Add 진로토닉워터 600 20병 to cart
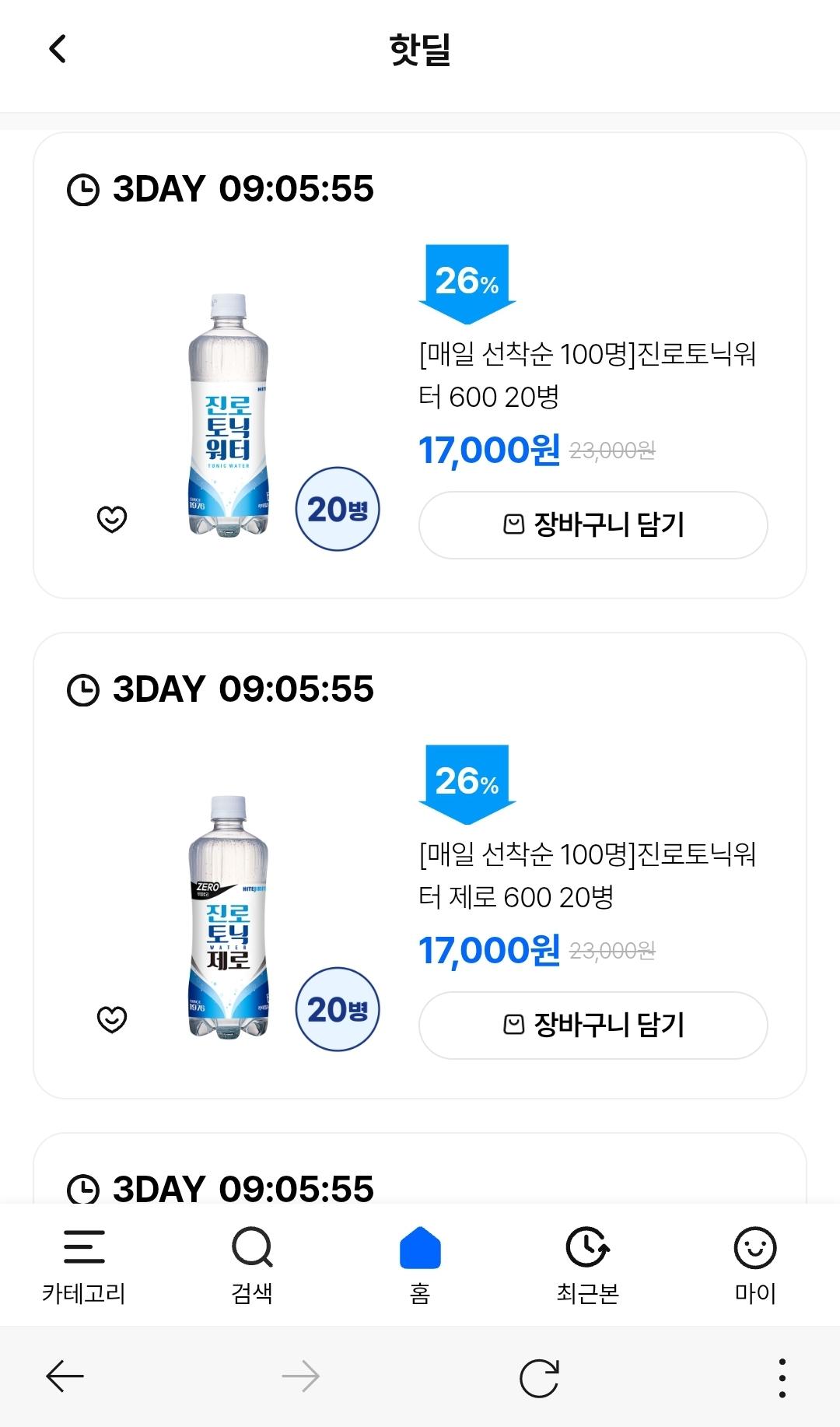Image resolution: width=840 pixels, height=1427 pixels. tap(593, 524)
